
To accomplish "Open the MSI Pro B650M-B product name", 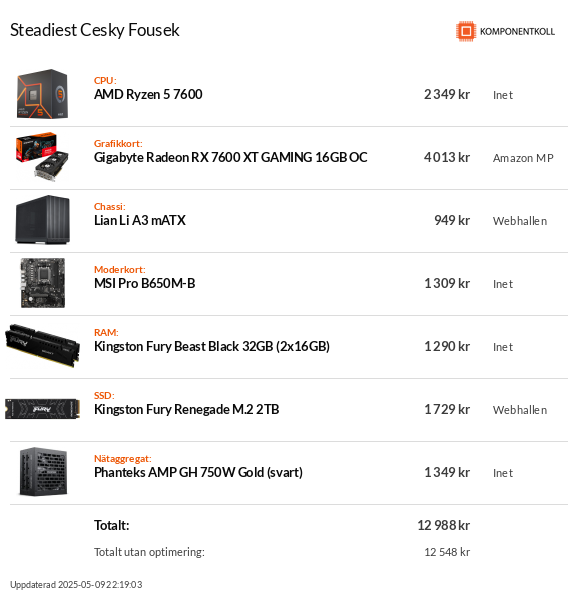I will point(145,283).
